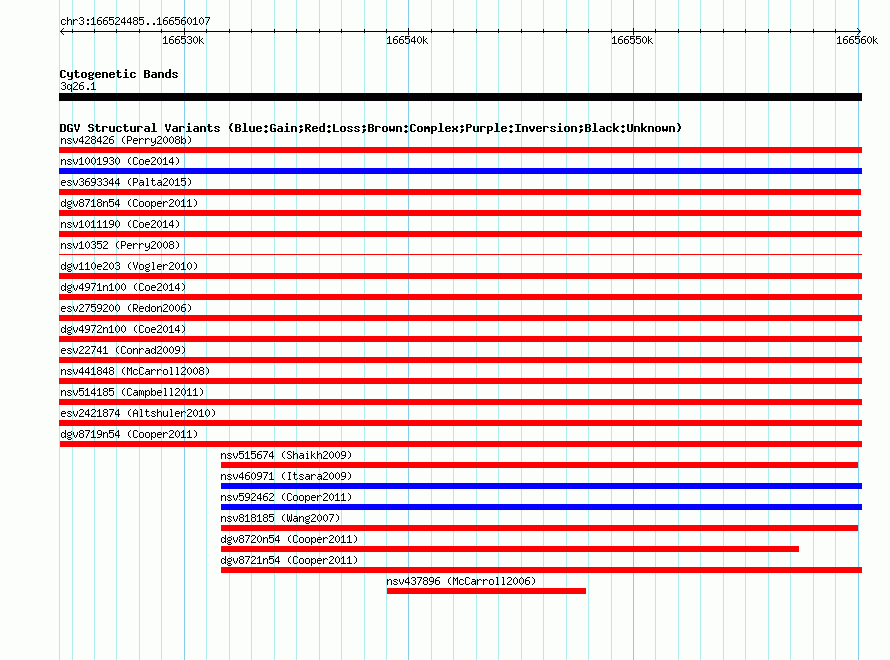The width and height of the screenshot is (890, 660).
Task: Select the nsv592462 (Cooper2011) label
Action: click(x=286, y=497)
